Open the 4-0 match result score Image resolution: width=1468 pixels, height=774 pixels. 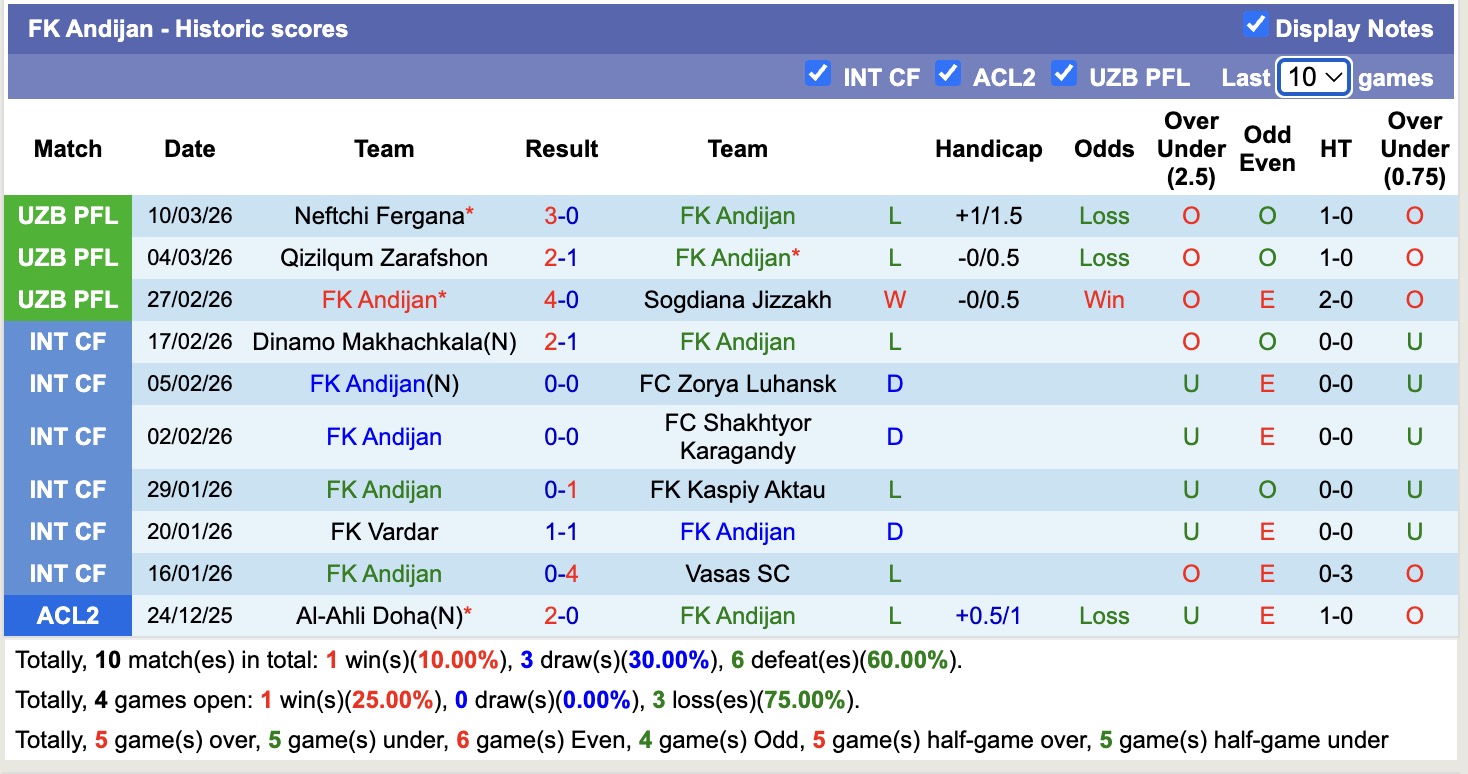tap(561, 300)
